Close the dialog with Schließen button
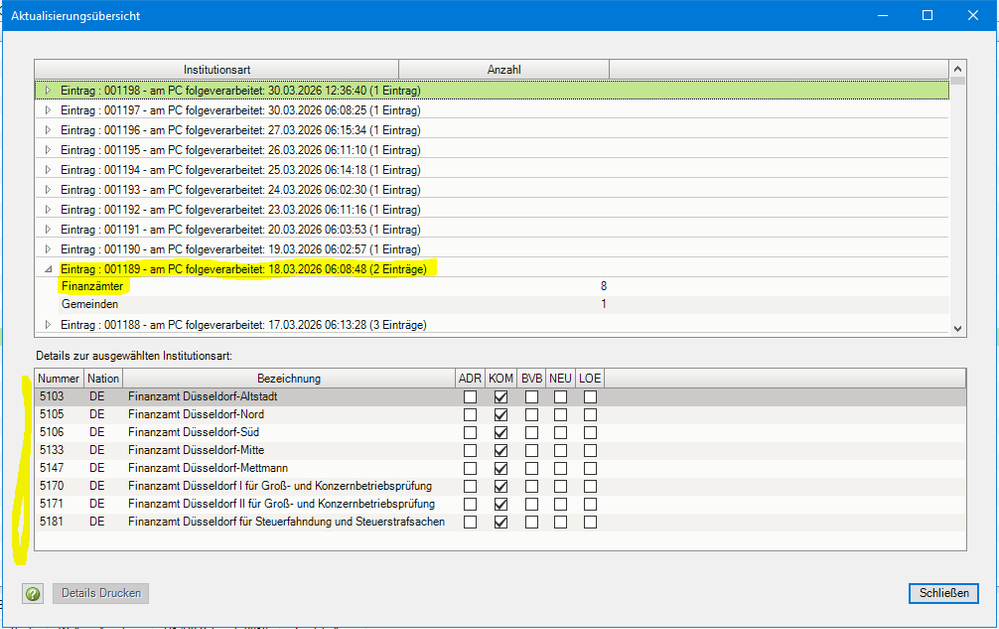 click(944, 593)
